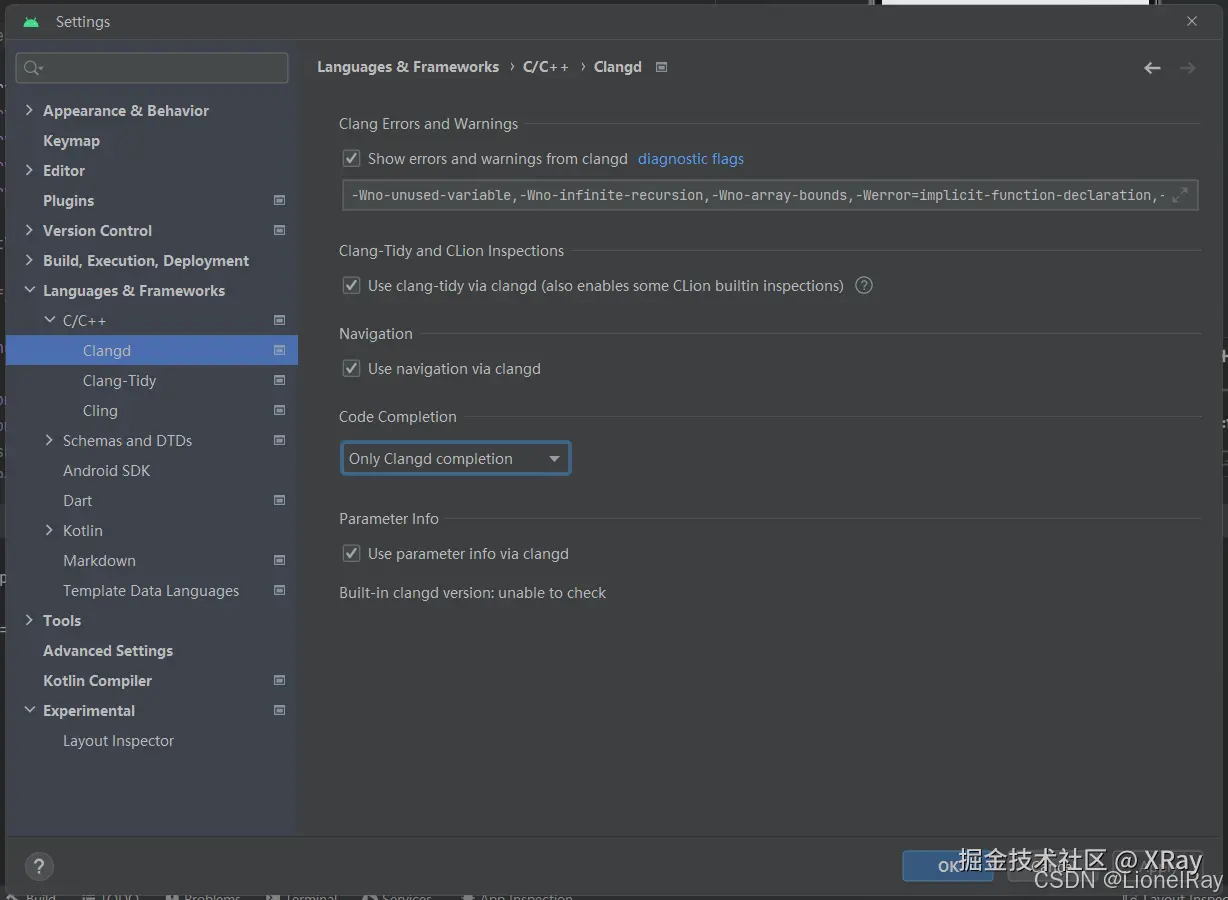
Task: Click project icon on the C/C++ row
Action: click(x=279, y=320)
